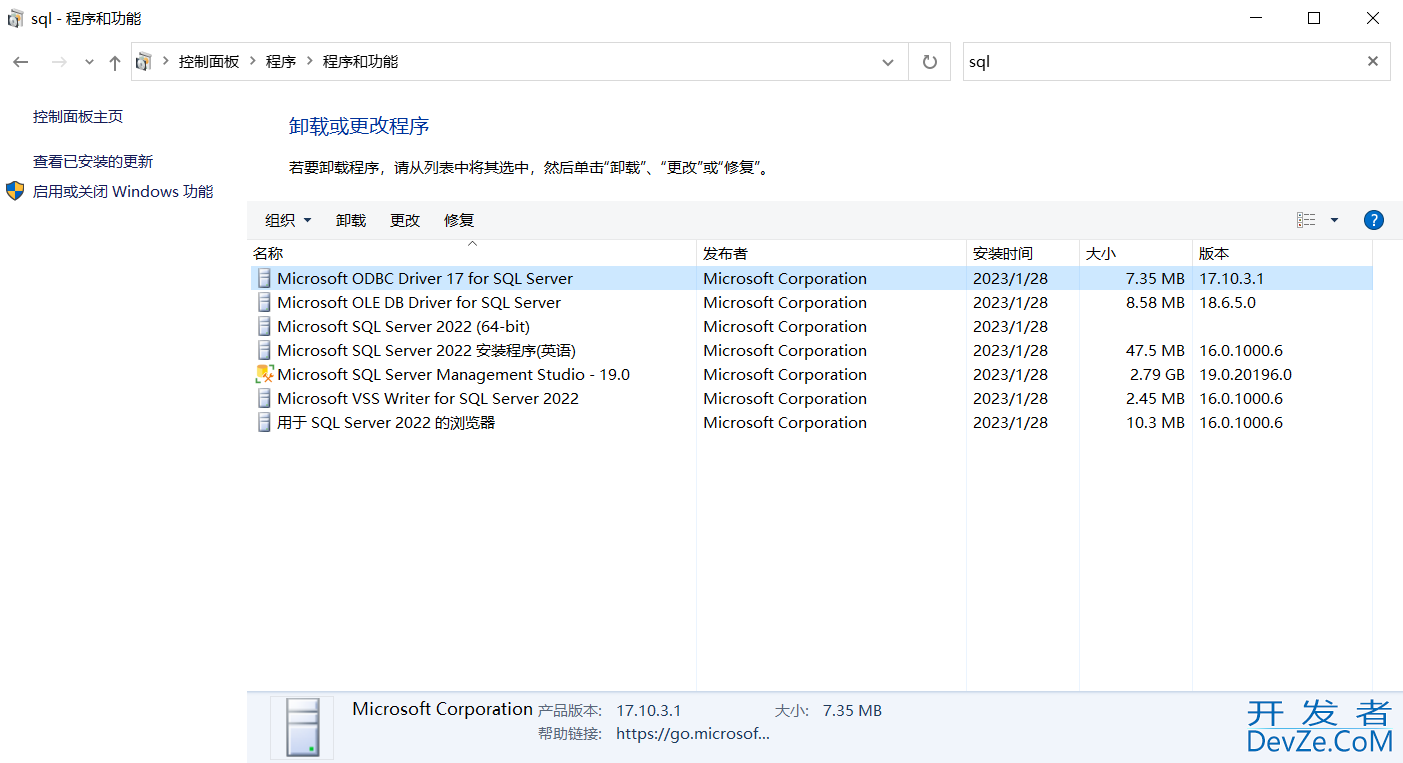The image size is (1403, 763).
Task: Click the 2.79 GB size cell
Action: [x=1155, y=375]
